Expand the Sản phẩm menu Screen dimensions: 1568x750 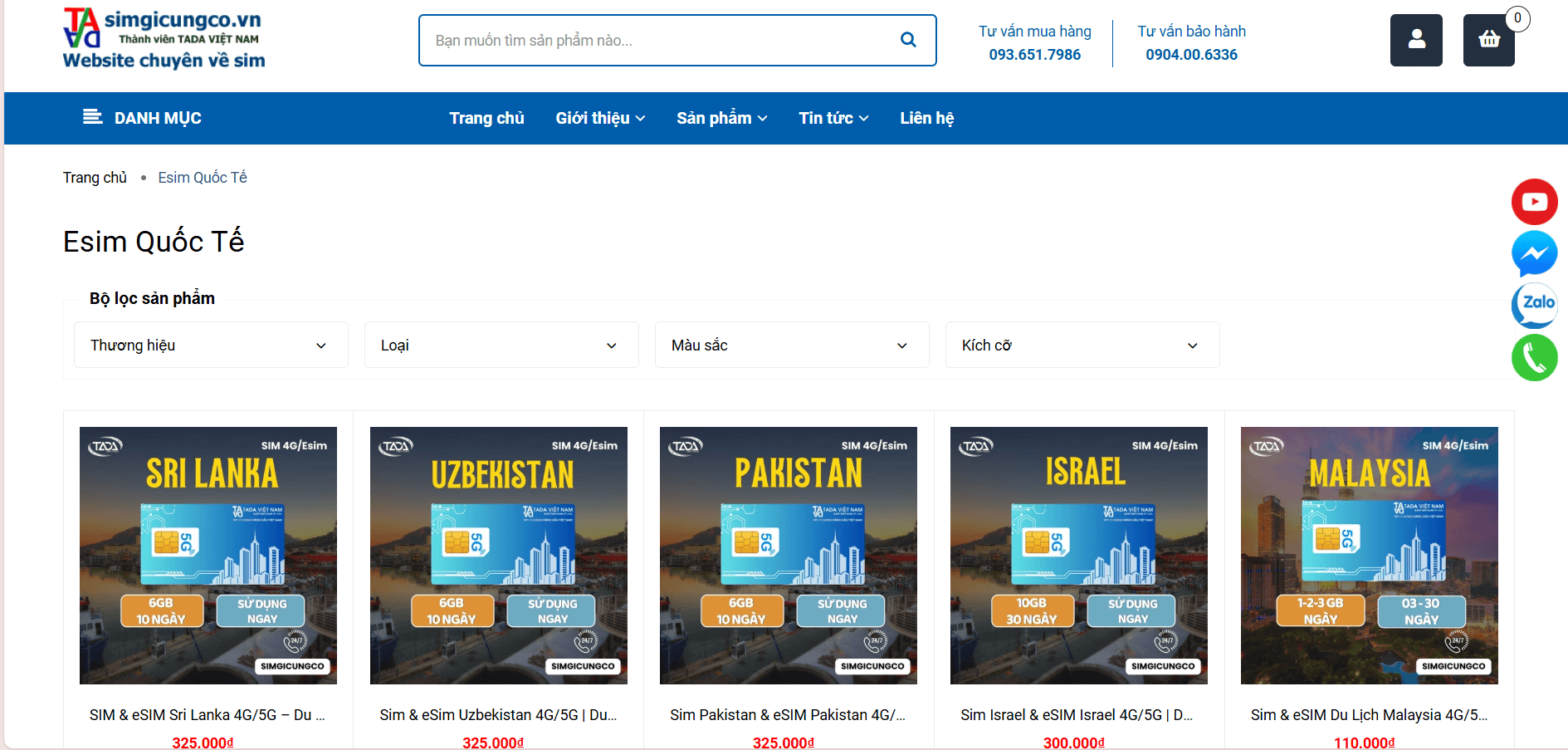click(721, 118)
